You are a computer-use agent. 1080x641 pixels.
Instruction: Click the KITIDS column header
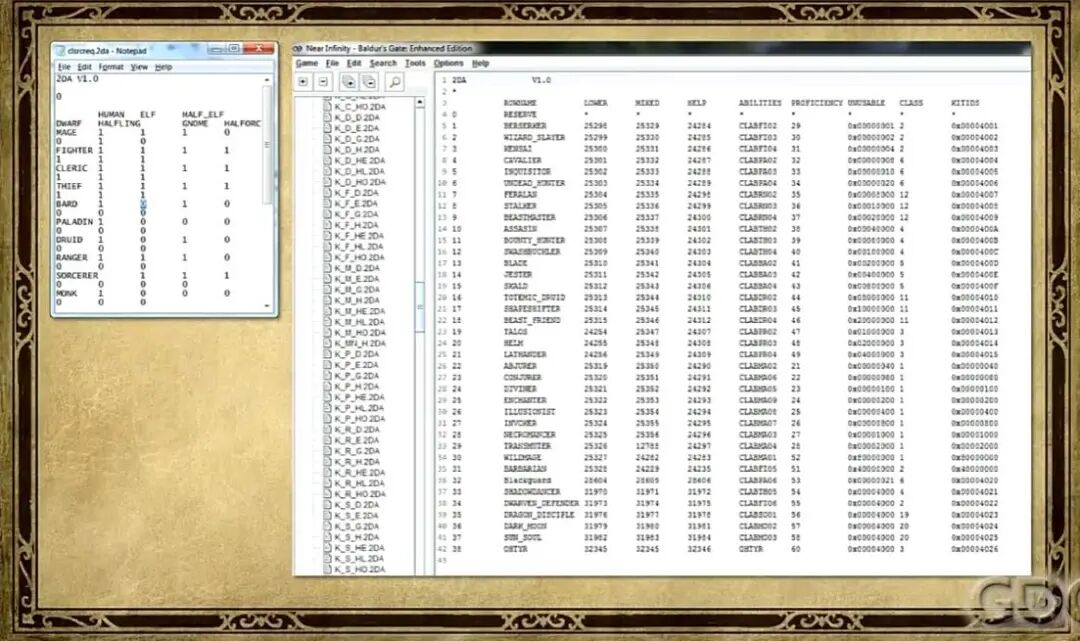[965, 103]
